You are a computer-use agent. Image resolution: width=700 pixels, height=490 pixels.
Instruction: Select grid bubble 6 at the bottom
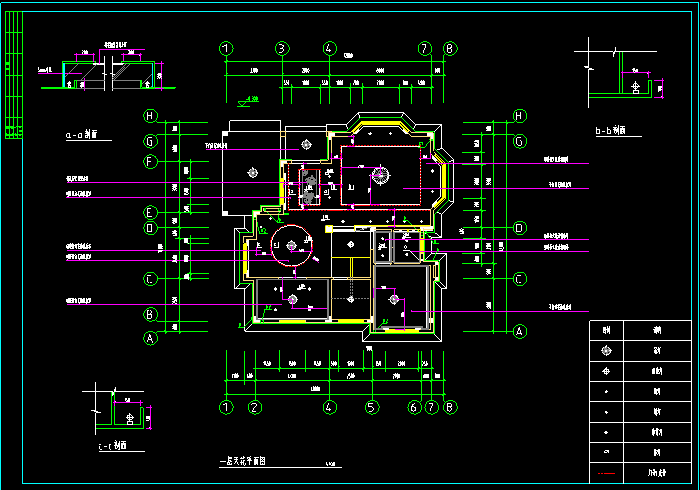click(x=414, y=407)
